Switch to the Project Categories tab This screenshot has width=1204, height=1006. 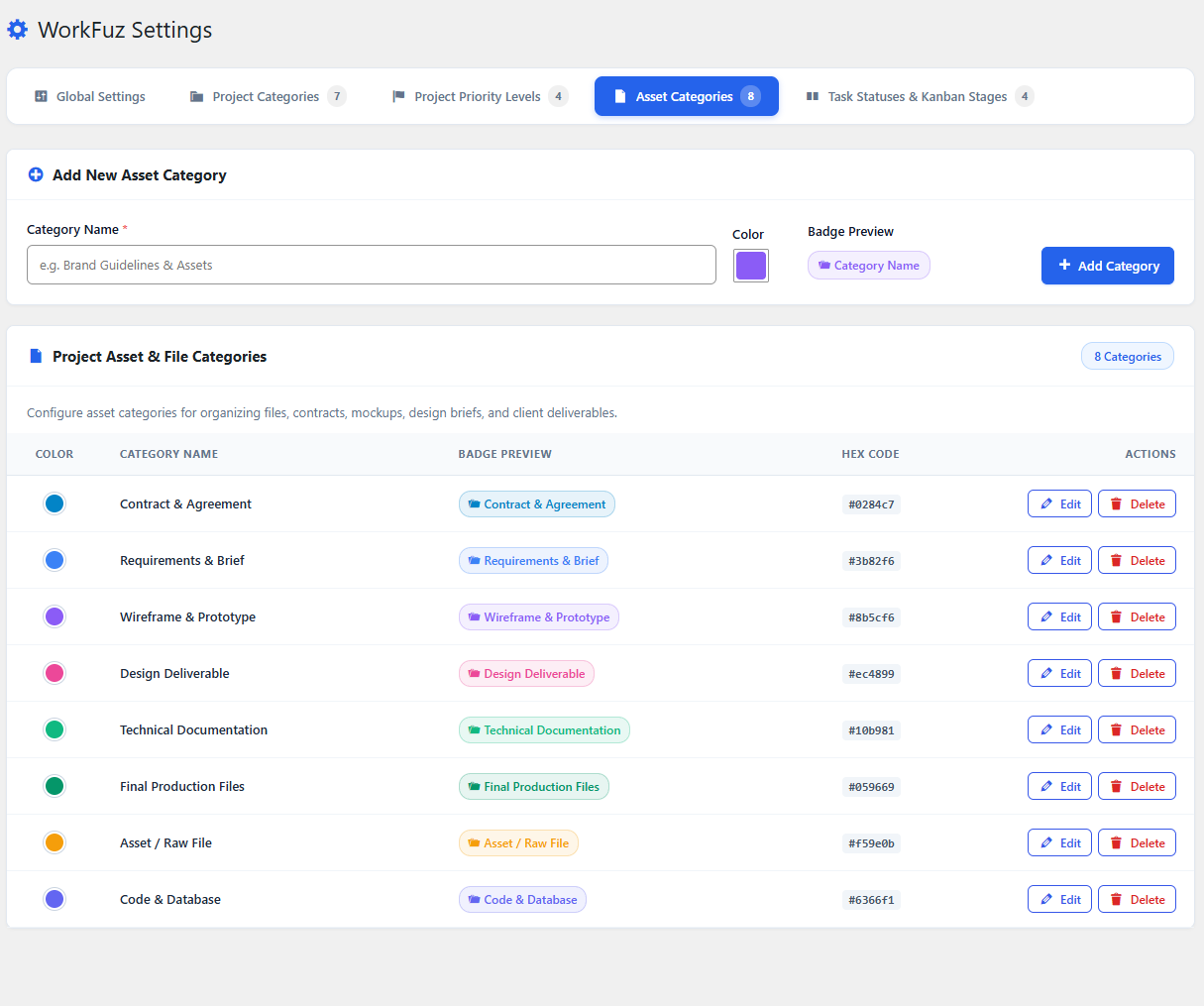(x=268, y=96)
